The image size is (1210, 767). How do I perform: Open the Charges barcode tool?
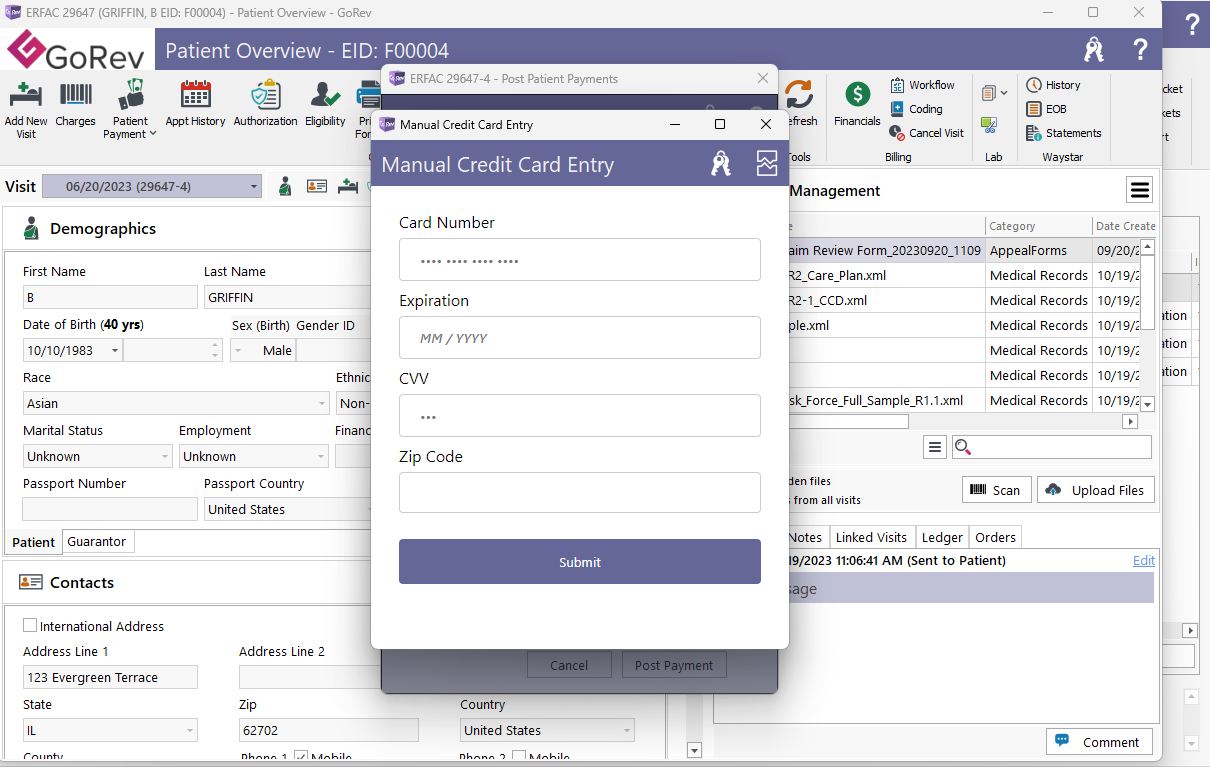[x=76, y=104]
